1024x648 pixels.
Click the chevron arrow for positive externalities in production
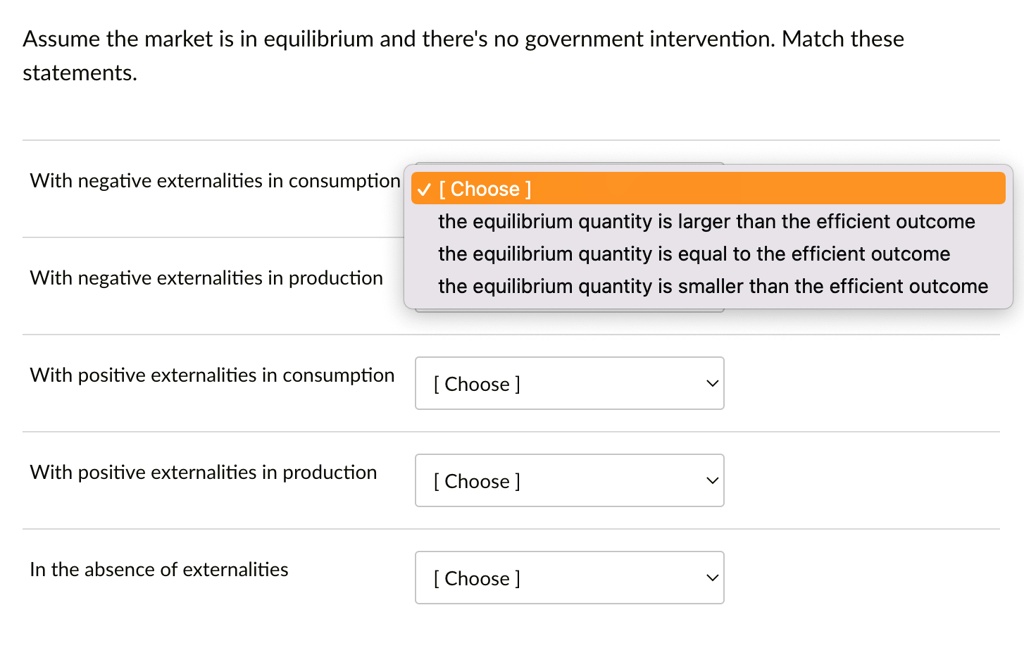pos(712,481)
